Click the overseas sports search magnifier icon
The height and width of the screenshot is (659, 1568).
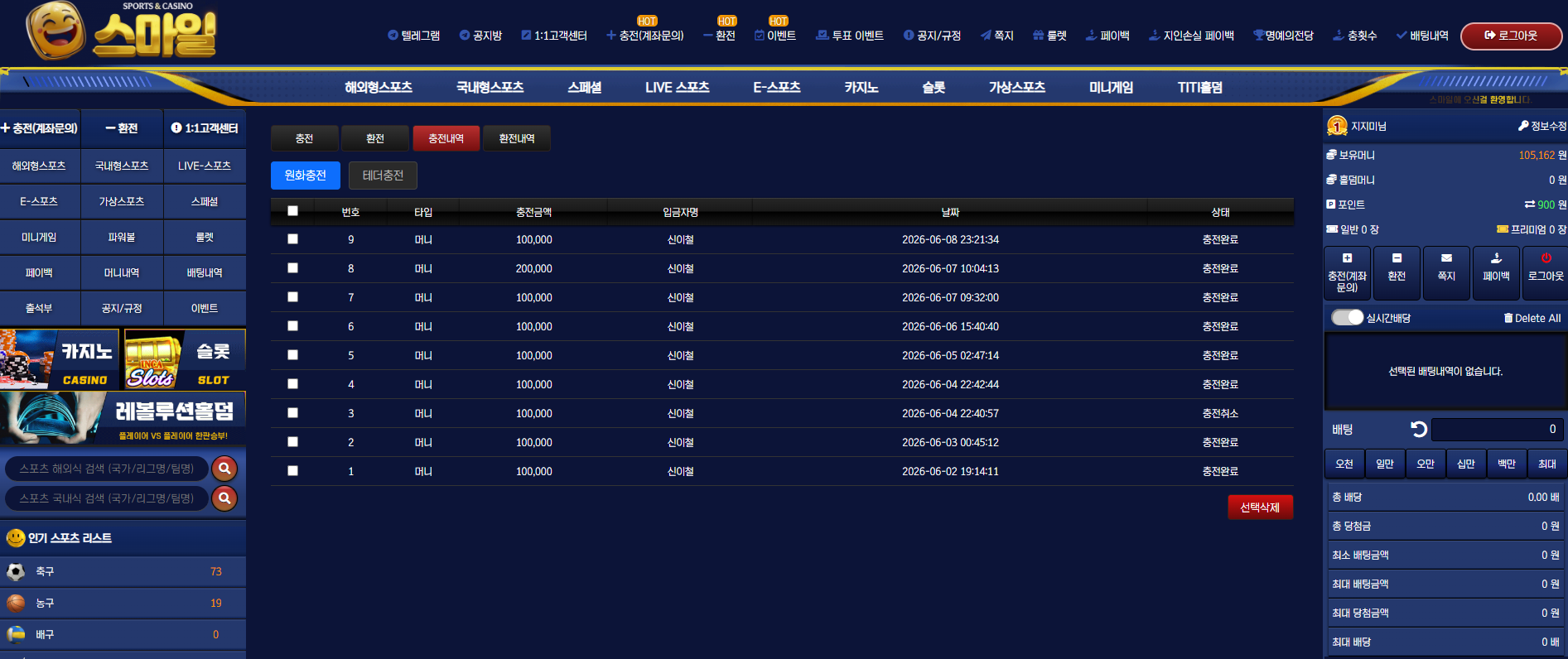[x=224, y=469]
